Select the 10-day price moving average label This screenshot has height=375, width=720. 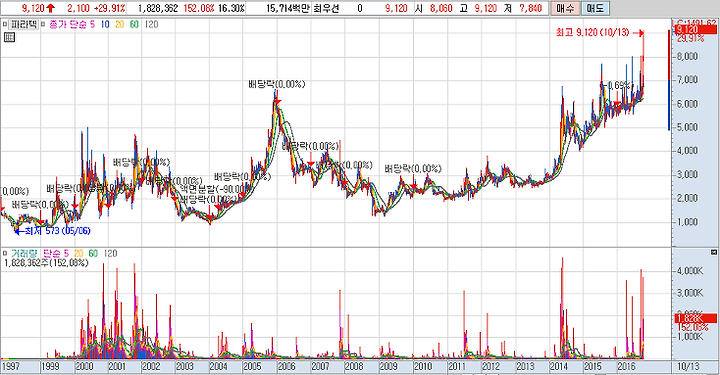tap(105, 24)
